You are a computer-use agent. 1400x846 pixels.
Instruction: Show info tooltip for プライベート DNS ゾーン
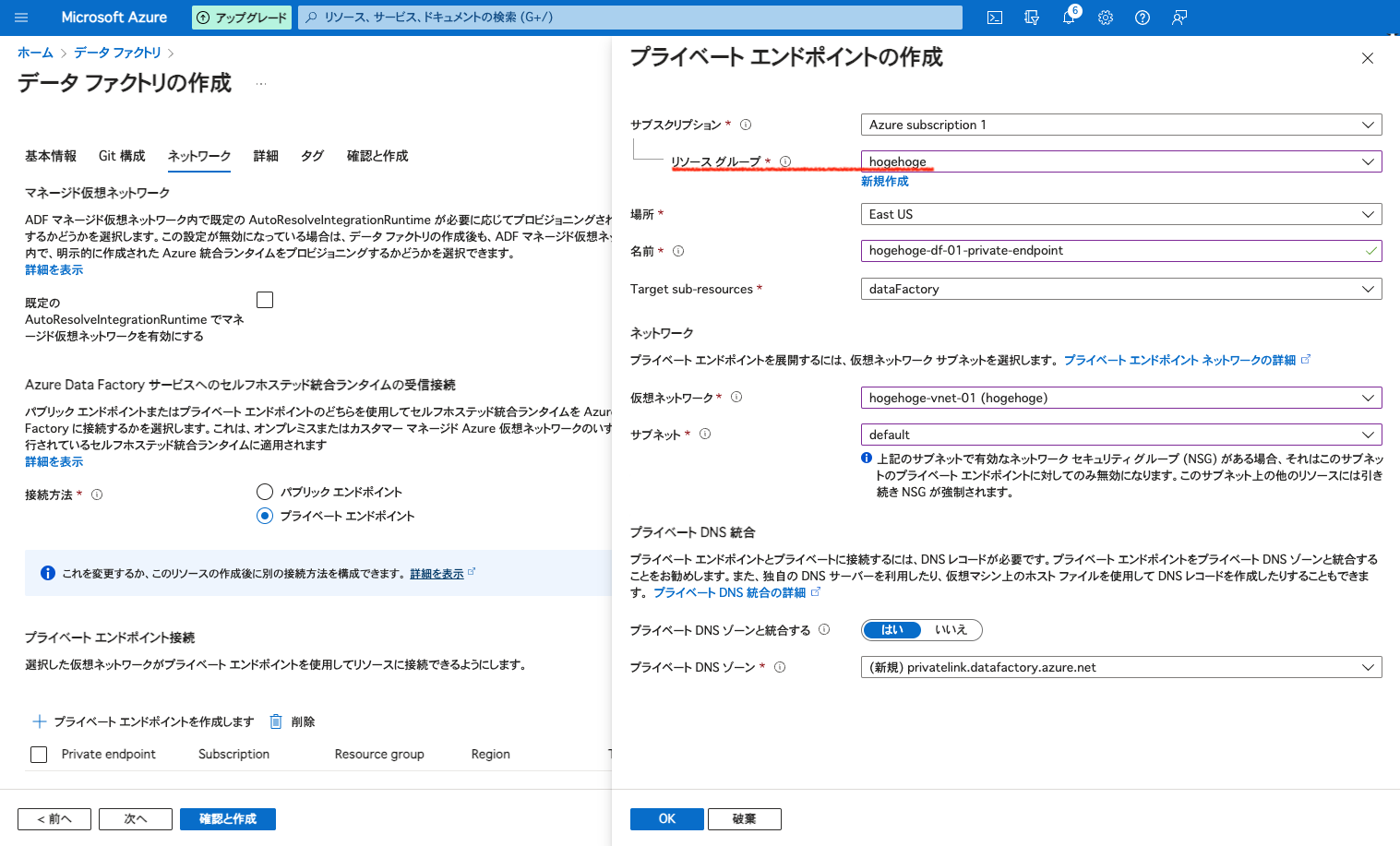(x=780, y=667)
